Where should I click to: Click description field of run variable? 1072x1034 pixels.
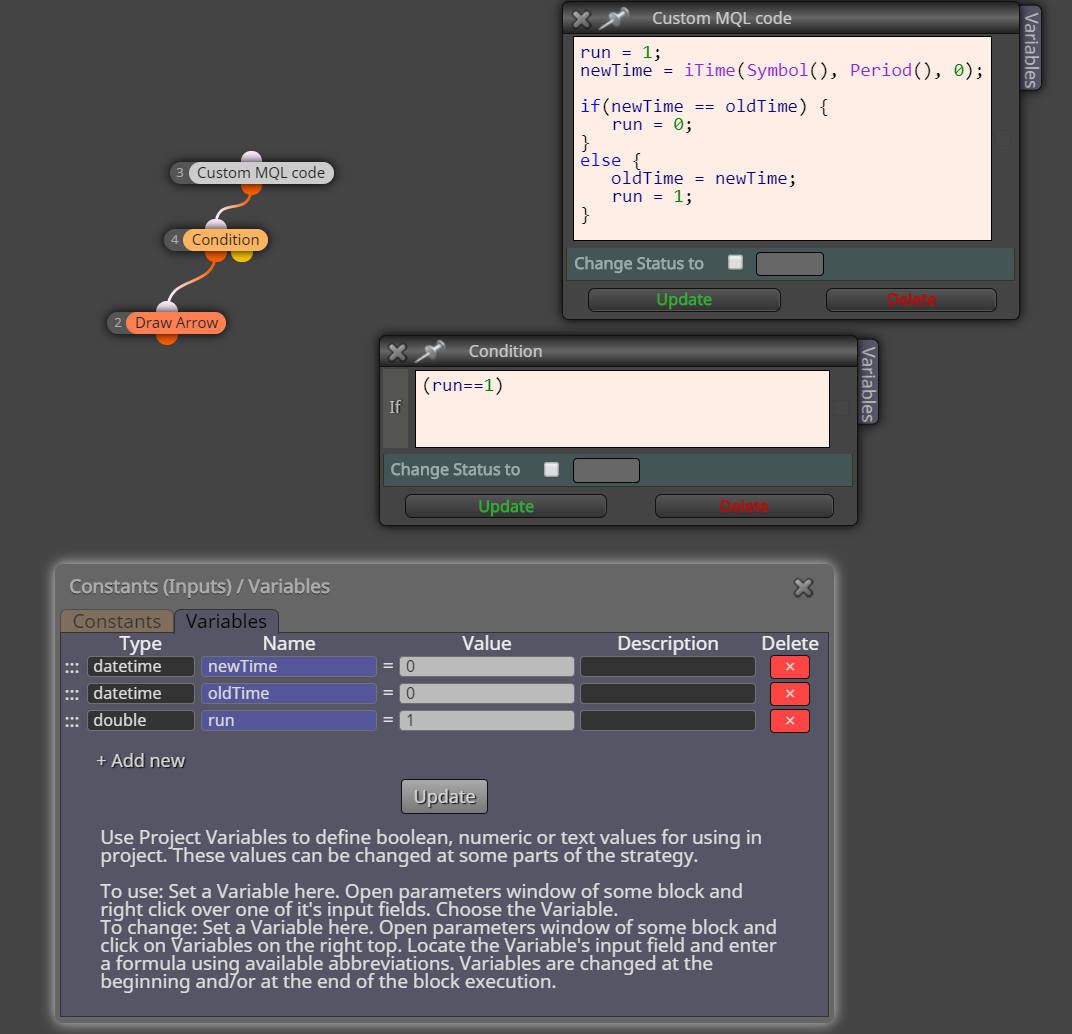pyautogui.click(x=668, y=721)
